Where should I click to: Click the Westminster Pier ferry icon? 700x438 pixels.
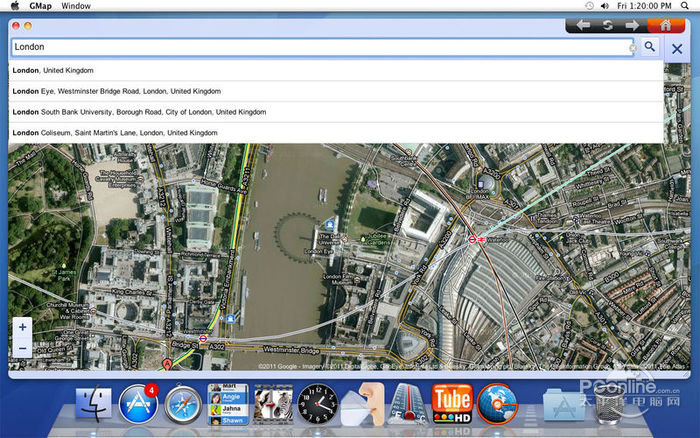[230, 319]
